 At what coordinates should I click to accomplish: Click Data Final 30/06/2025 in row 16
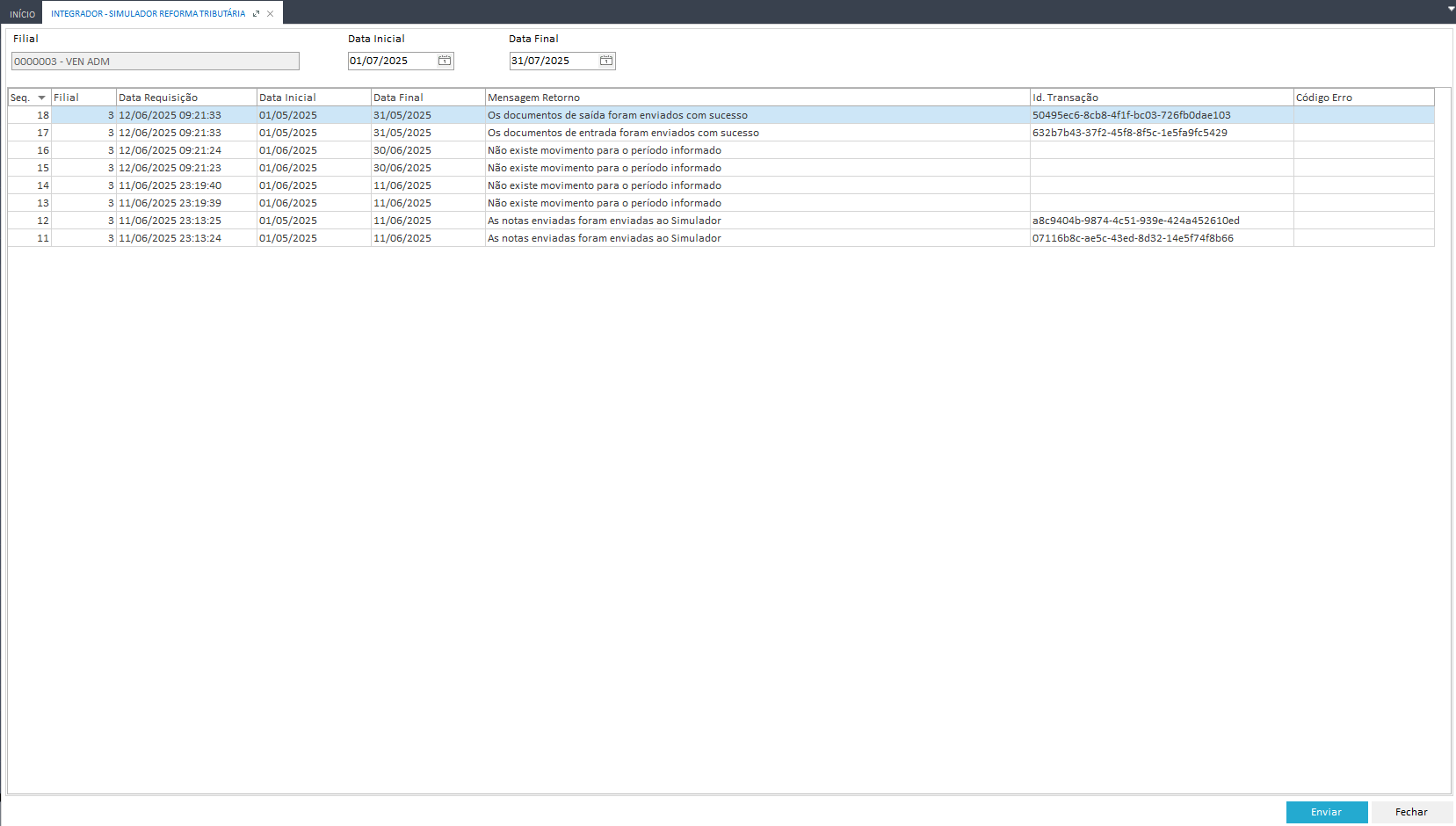click(x=402, y=150)
